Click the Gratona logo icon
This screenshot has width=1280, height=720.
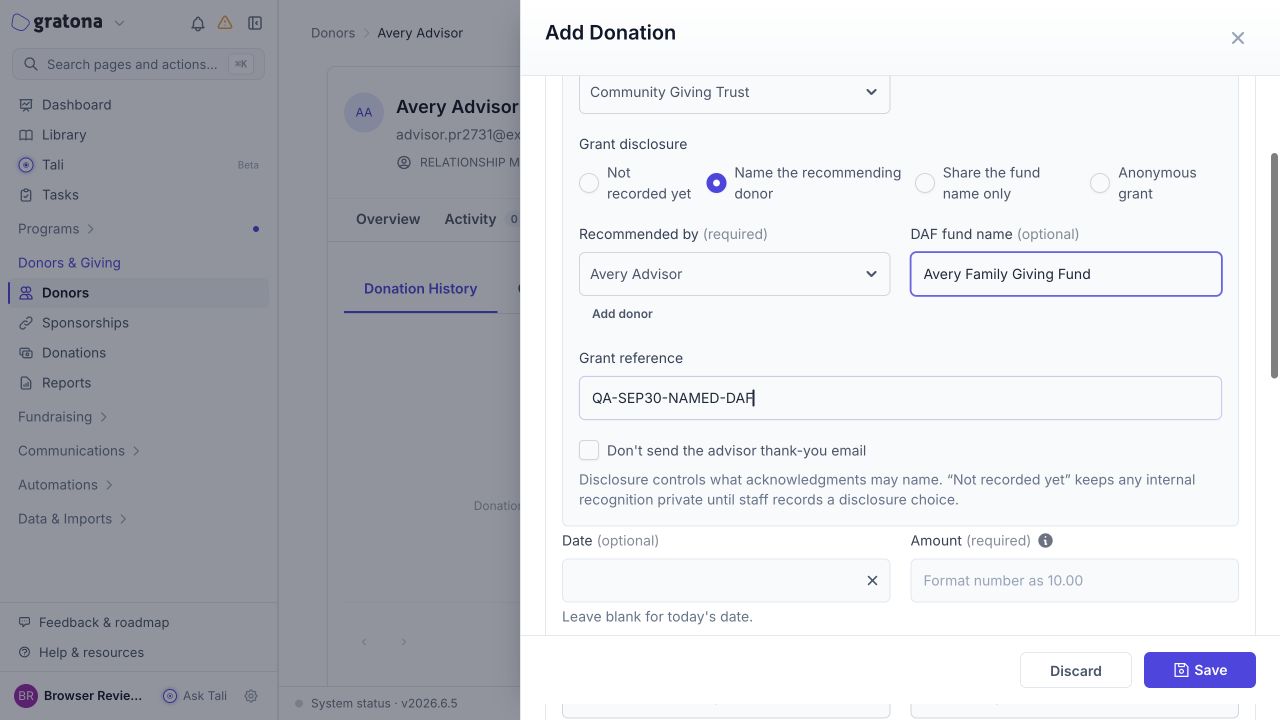pos(20,22)
